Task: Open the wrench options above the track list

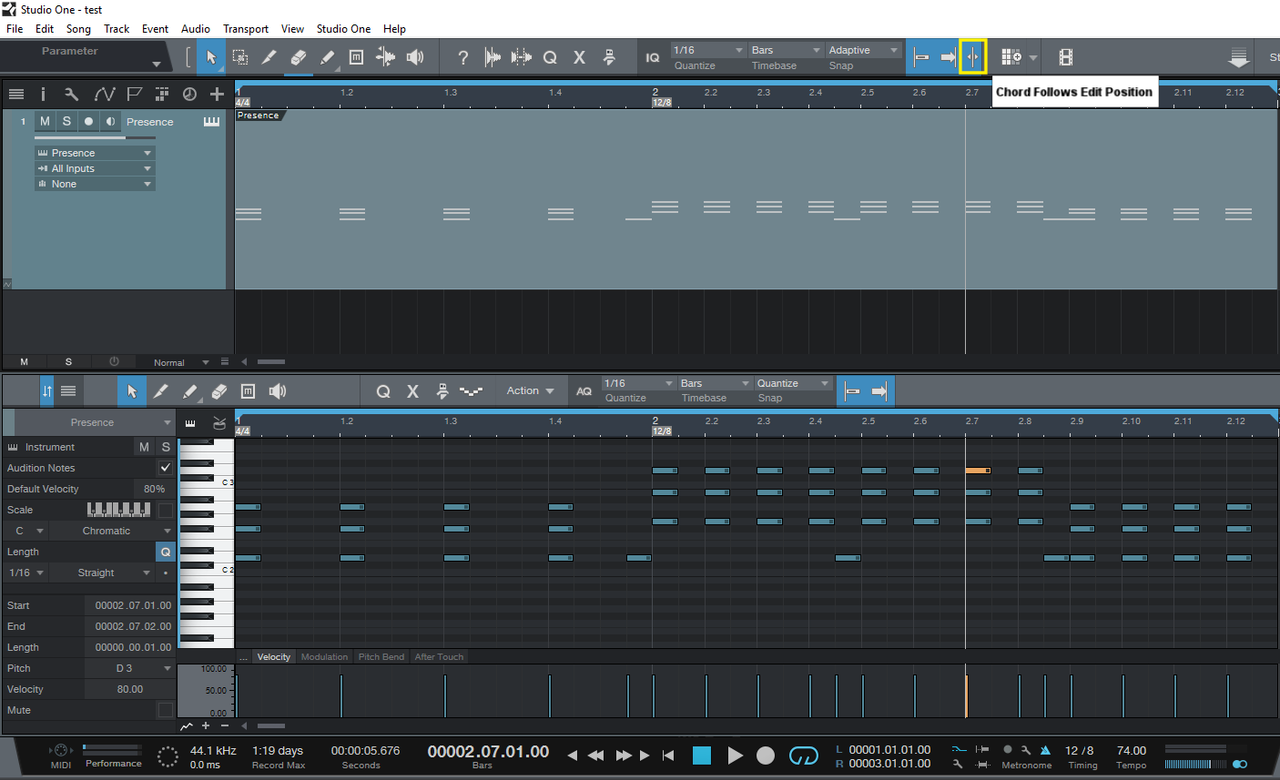Action: point(71,94)
